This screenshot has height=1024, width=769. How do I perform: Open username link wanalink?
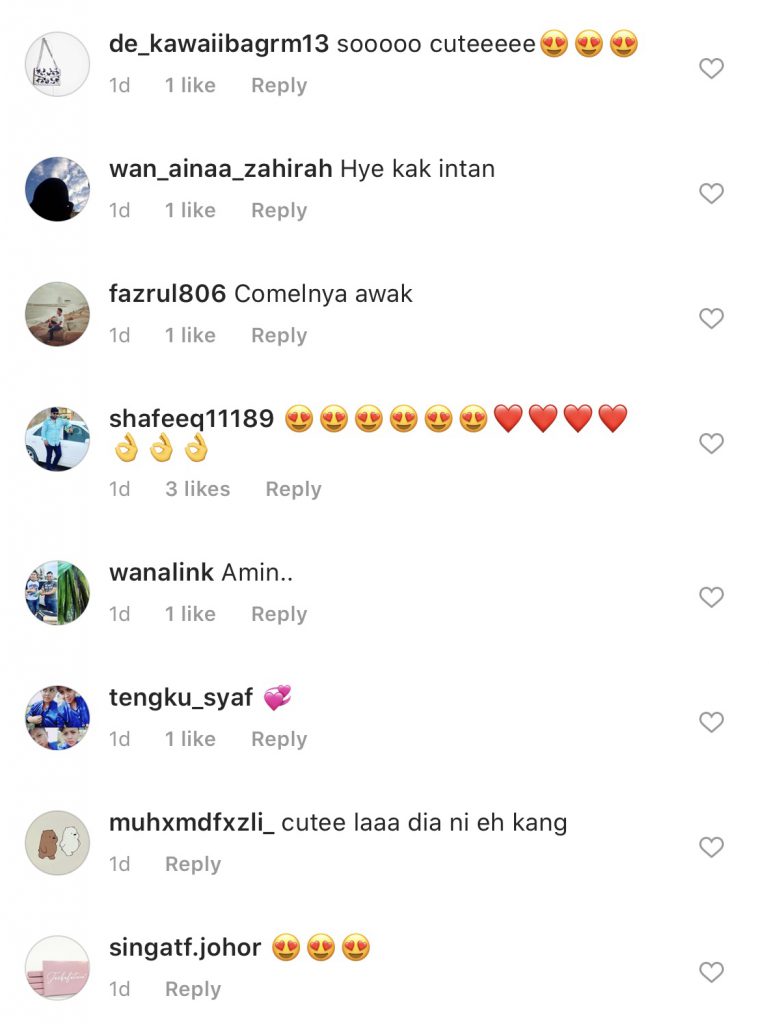tap(161, 572)
